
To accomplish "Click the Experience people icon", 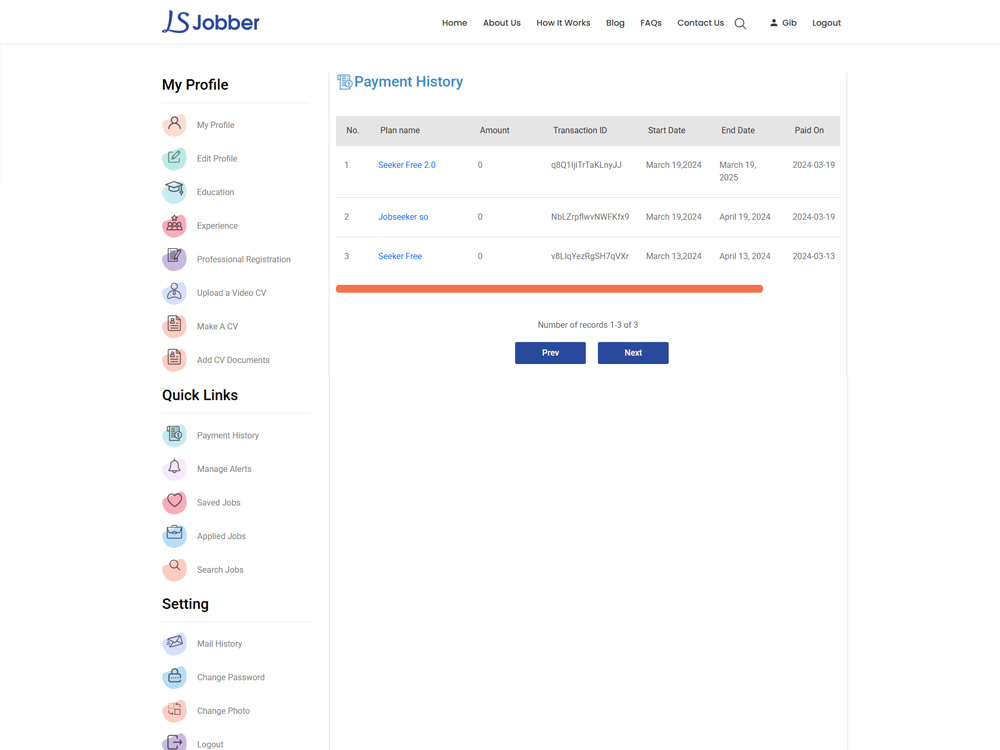I will pos(174,225).
